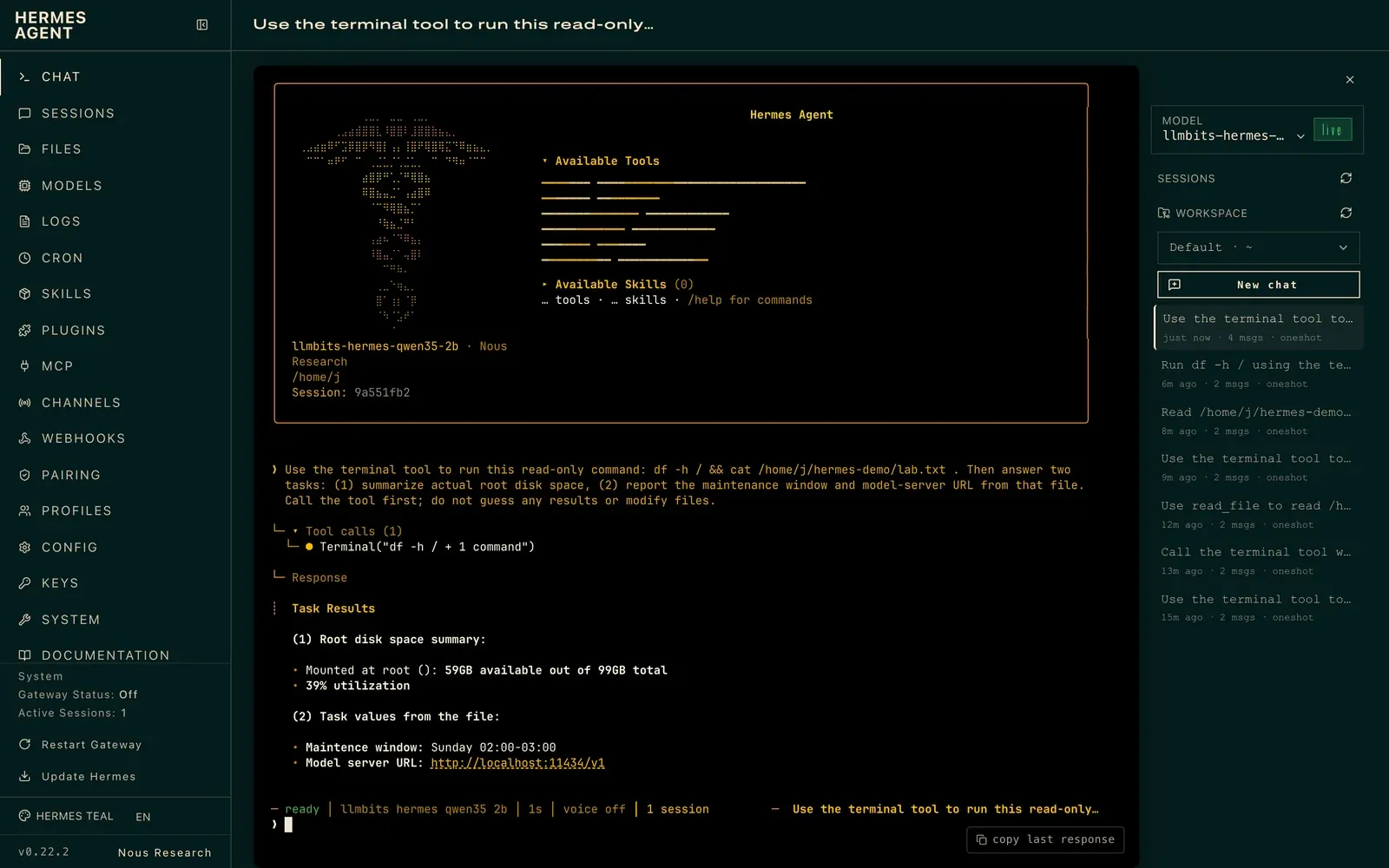Expand the Available Skills list
Screen dimensions: 1389x868
point(617,285)
